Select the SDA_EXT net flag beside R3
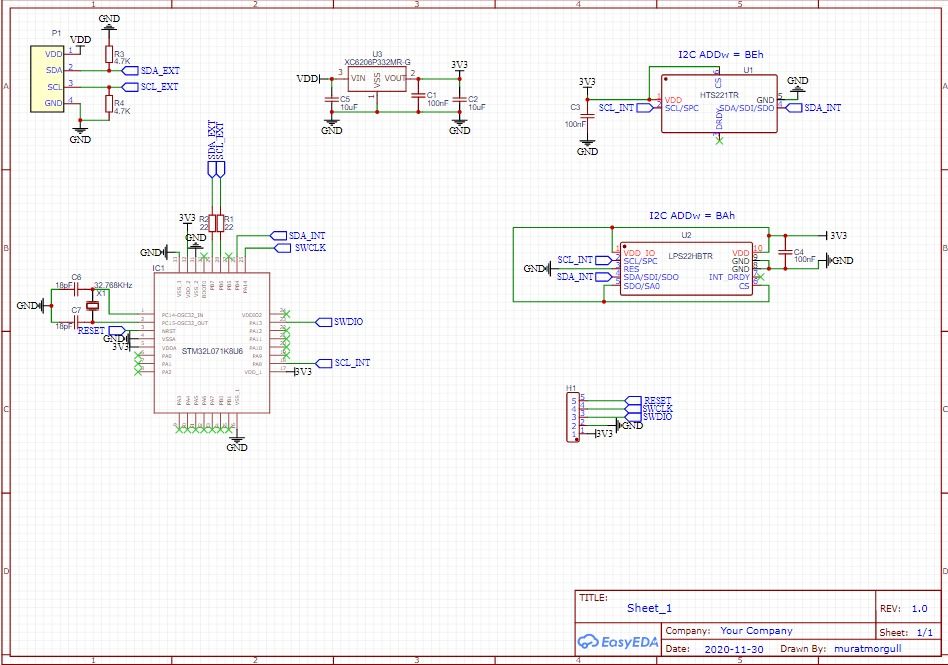Viewport: 948px width, 665px height. pos(151,71)
